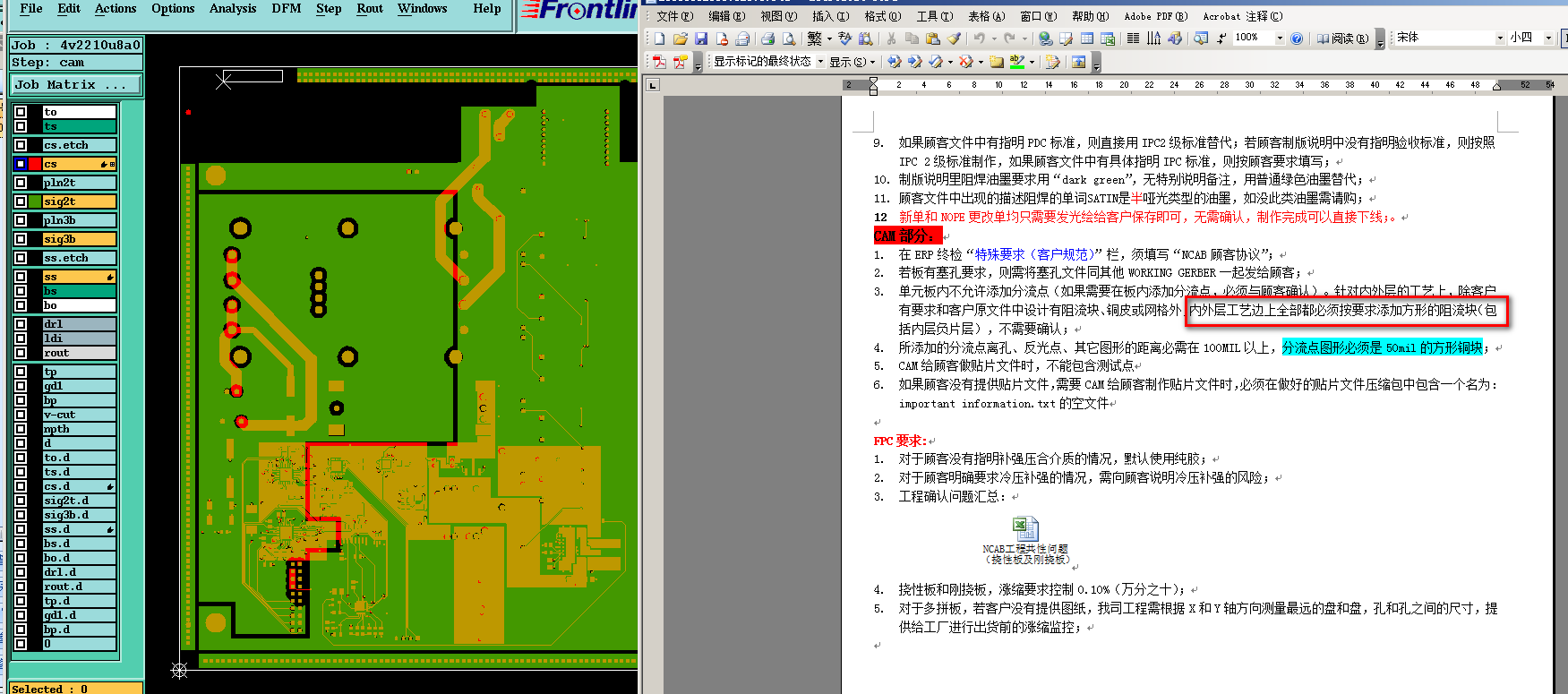Toggle the checkbox for layer drl
This screenshot has width=1568, height=694.
(21, 324)
